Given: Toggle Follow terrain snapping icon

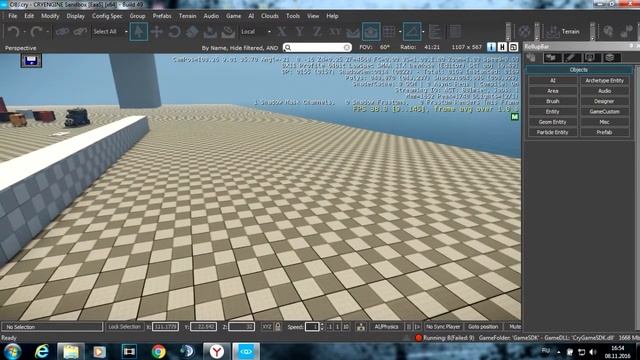Looking at the screenshot, I should [x=353, y=32].
